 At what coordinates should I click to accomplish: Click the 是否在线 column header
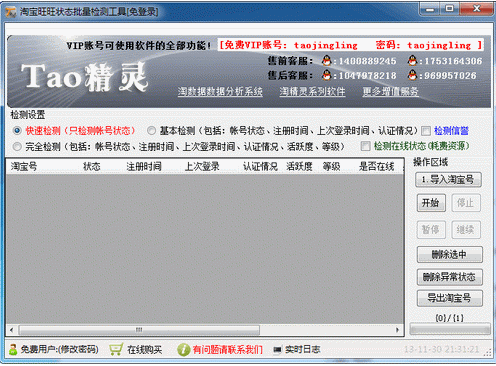(377, 166)
